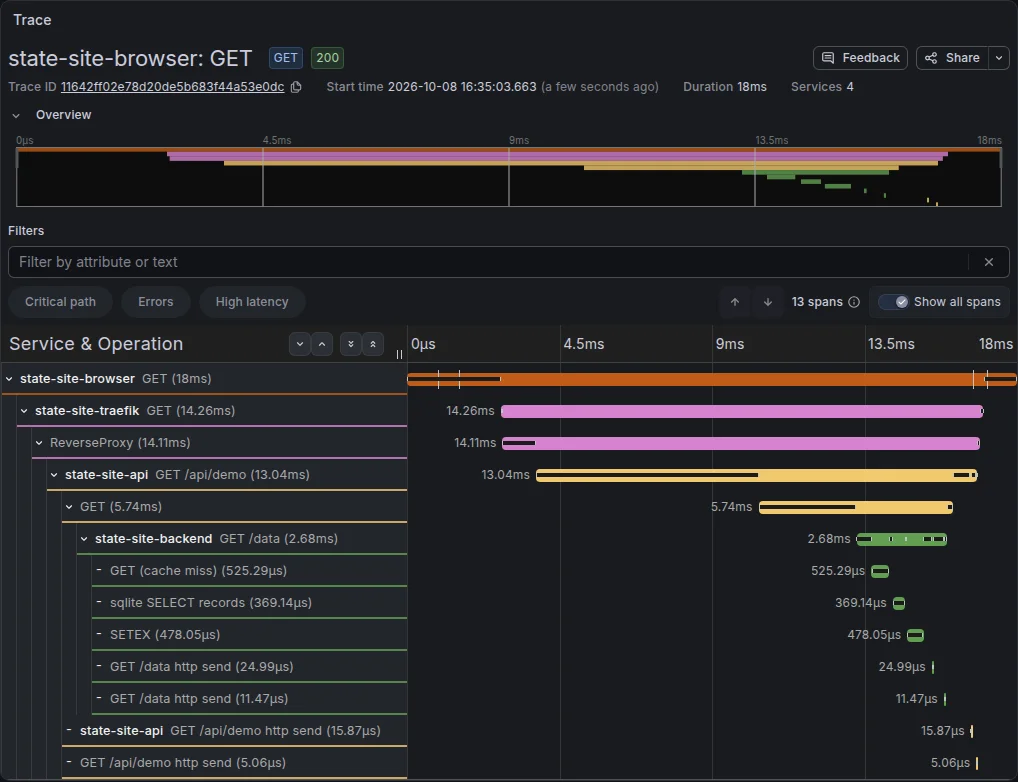
Task: Click the Start time value
Action: coord(462,87)
